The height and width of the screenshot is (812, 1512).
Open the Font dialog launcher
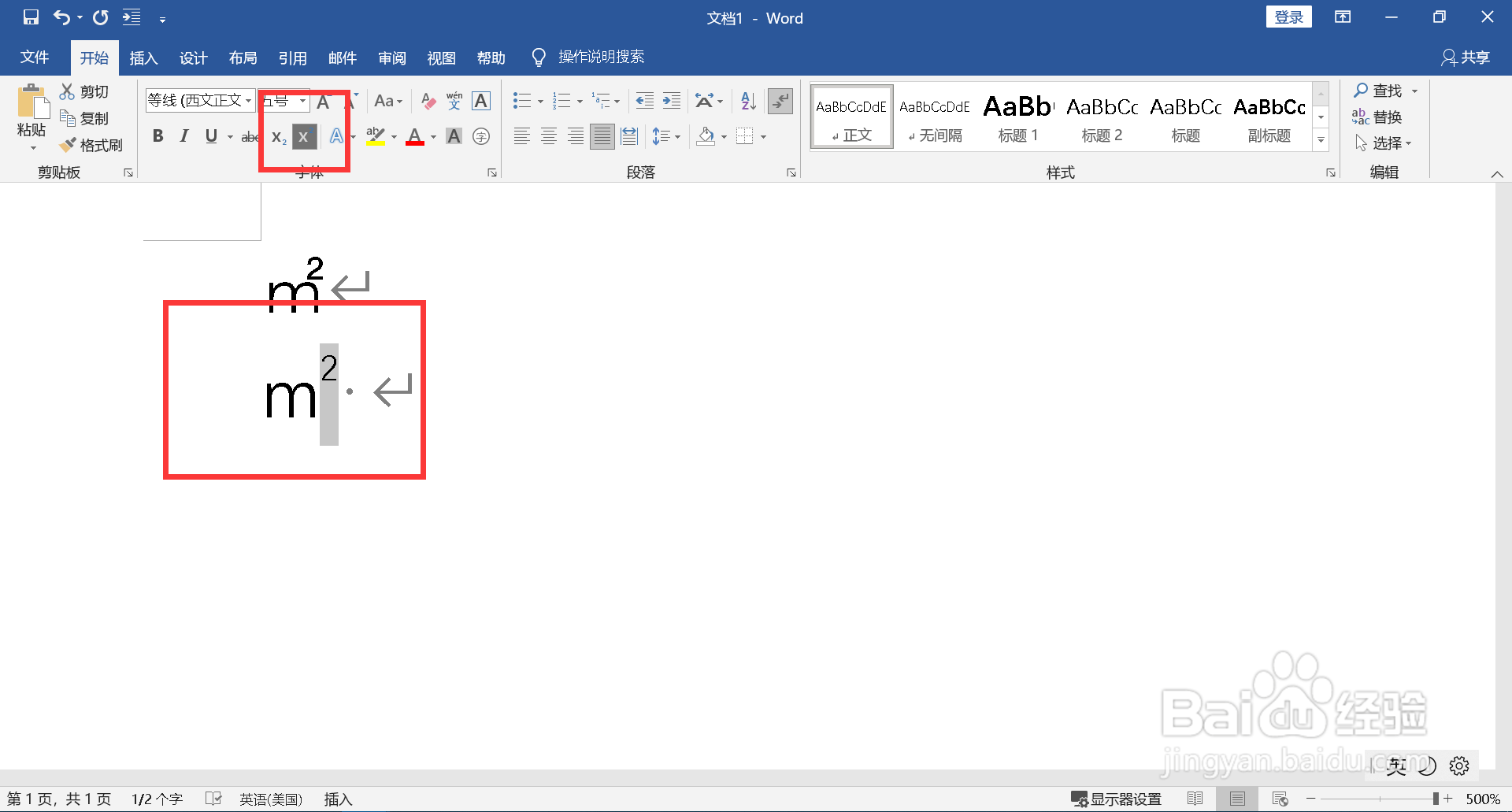click(x=492, y=172)
